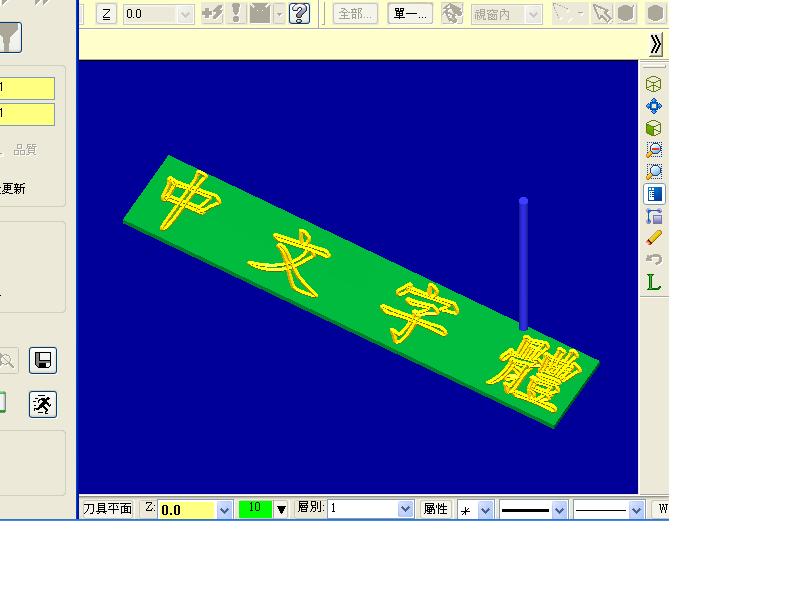Click the grey exclamation mark icon
The width and height of the screenshot is (800, 600).
[236, 14]
